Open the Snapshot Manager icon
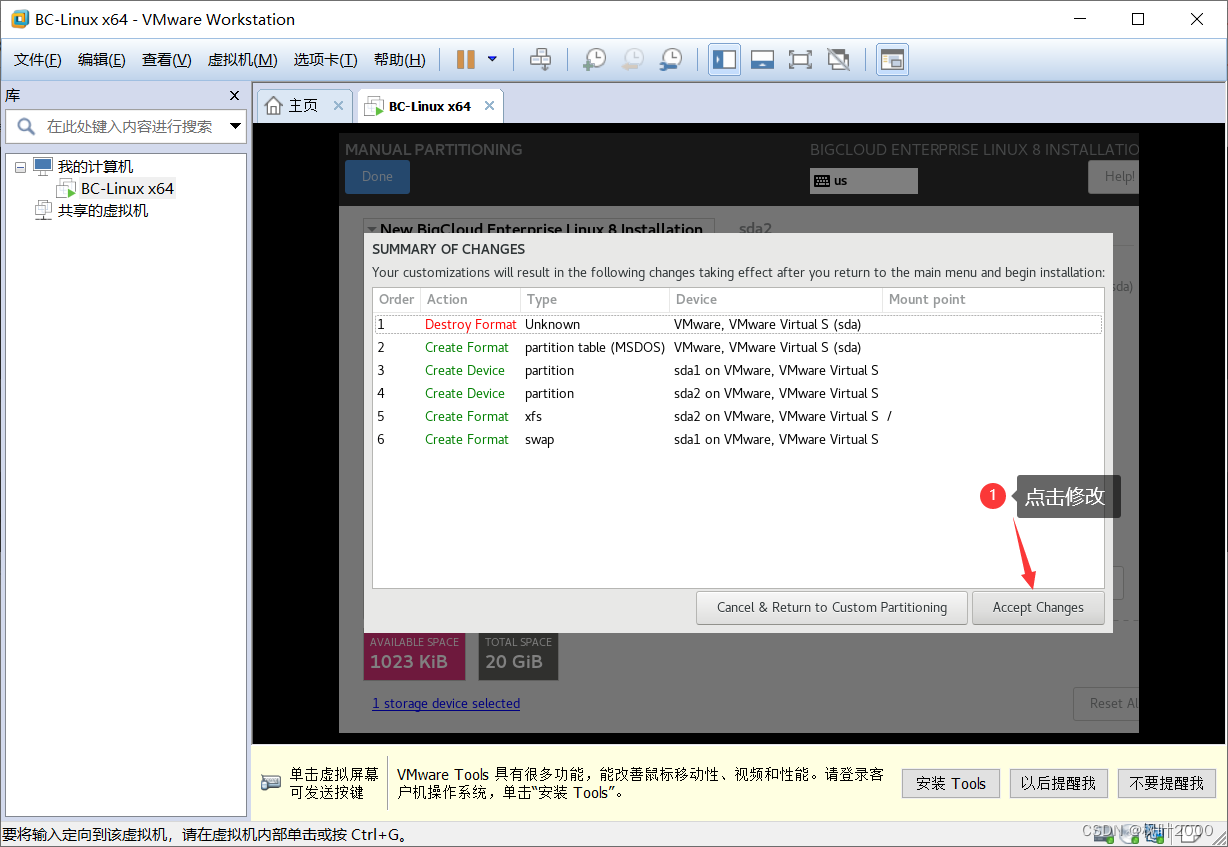This screenshot has height=847, width=1228. 670,59
